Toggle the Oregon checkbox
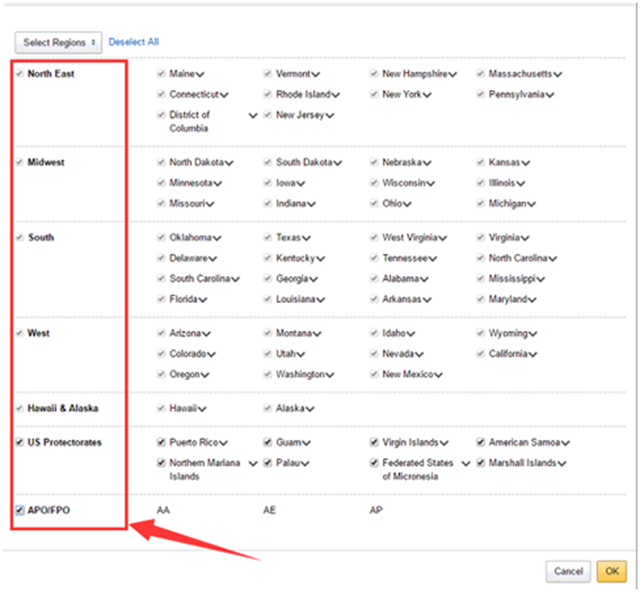 (x=161, y=374)
